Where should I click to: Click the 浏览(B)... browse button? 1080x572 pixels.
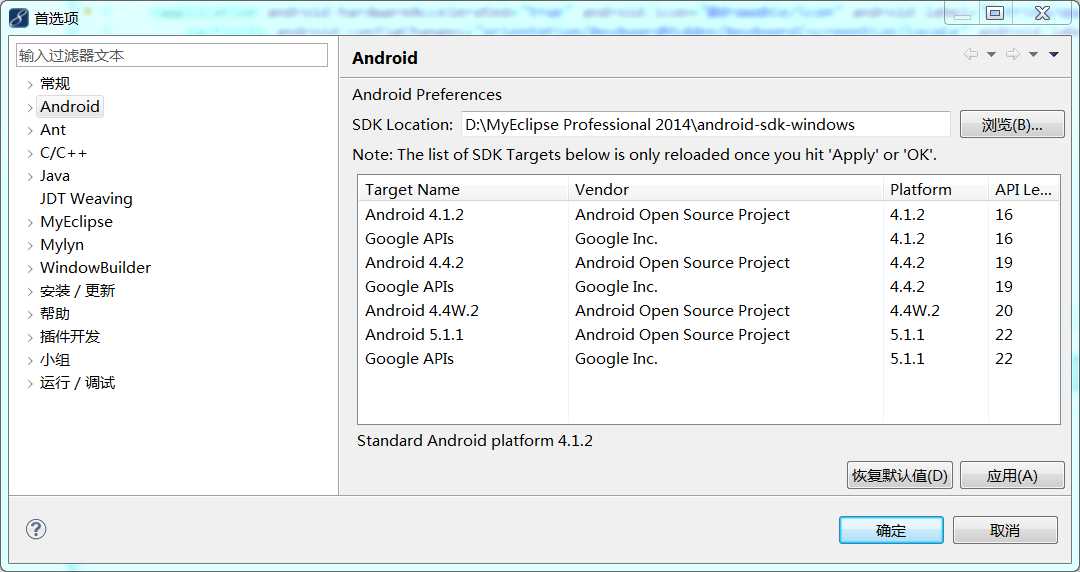pyautogui.click(x=1011, y=125)
